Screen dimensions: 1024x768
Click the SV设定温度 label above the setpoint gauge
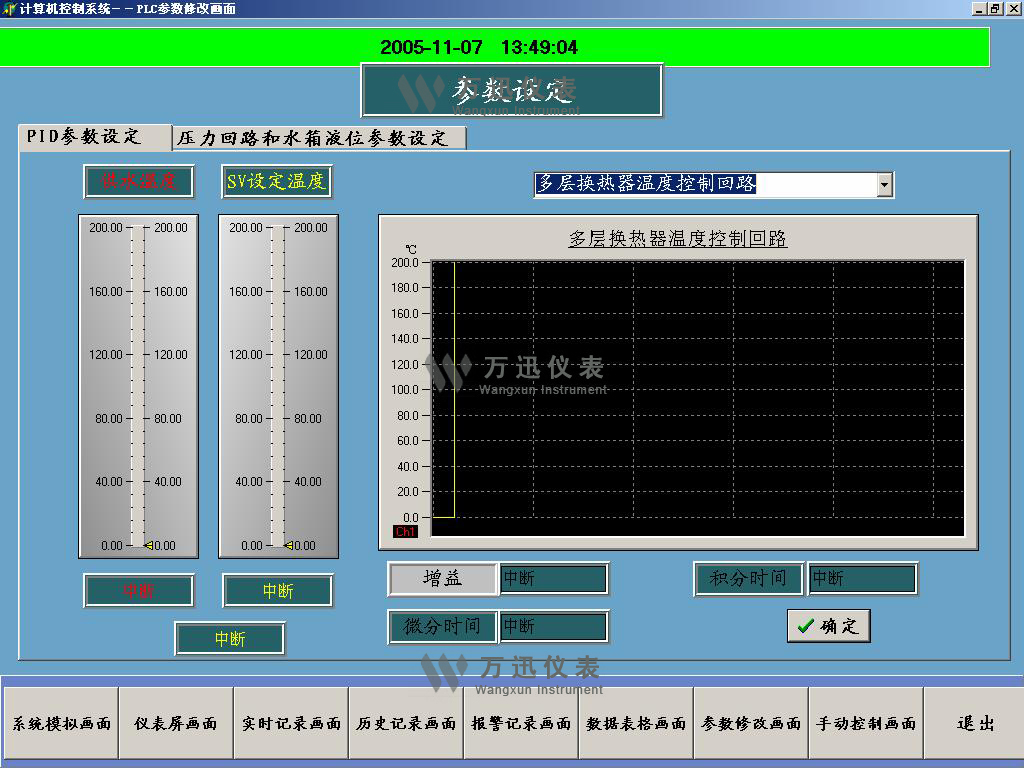coord(276,182)
